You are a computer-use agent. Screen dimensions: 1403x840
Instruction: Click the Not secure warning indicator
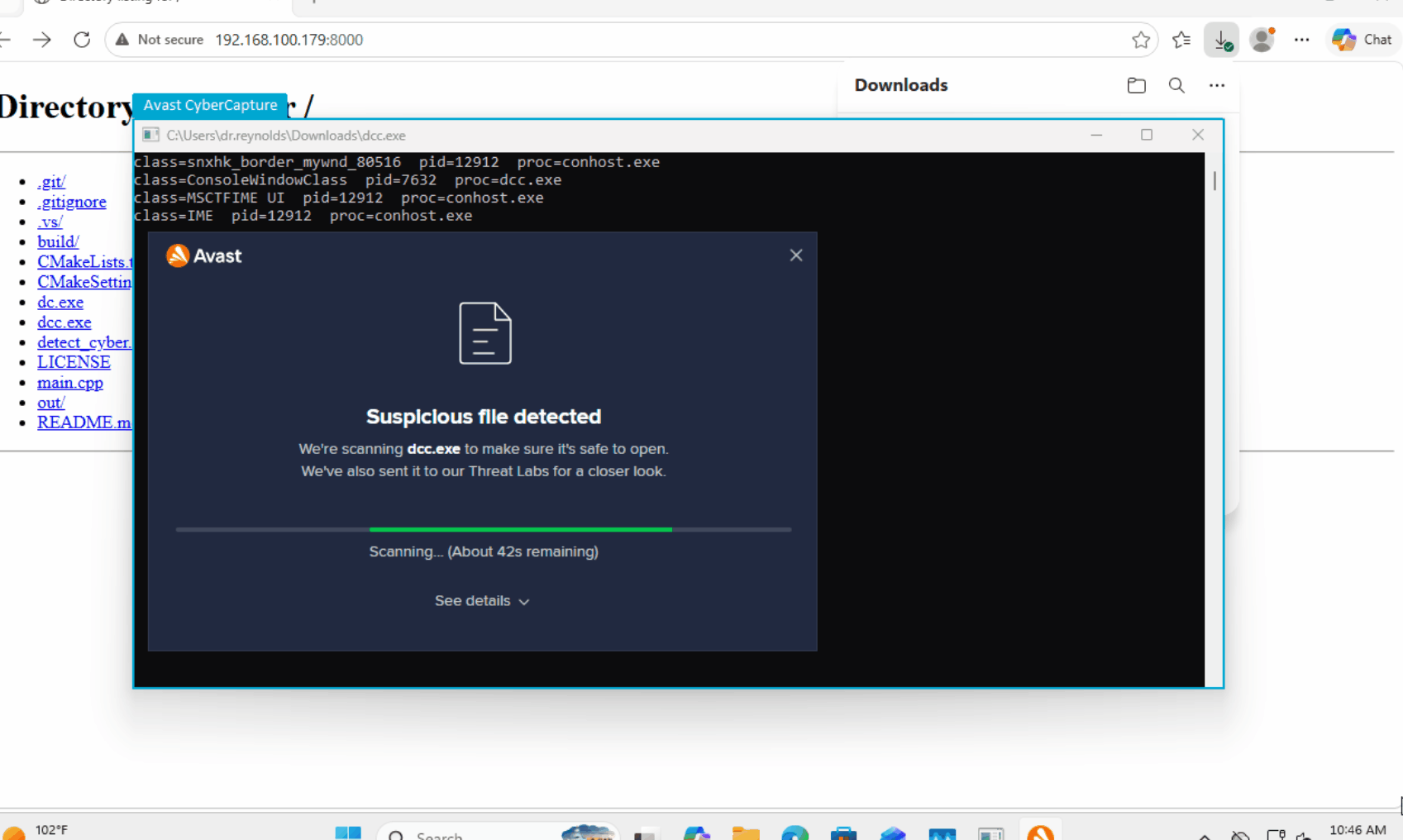[159, 40]
